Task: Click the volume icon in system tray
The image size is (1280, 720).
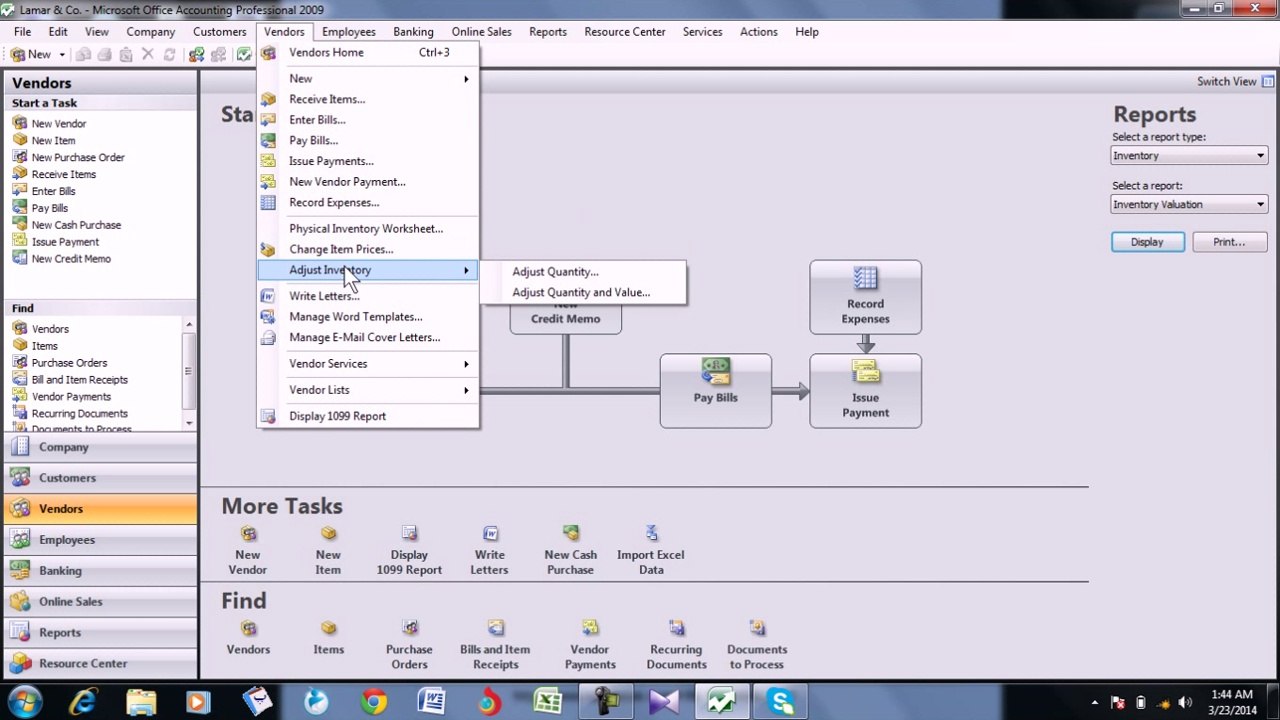Action: click(x=1185, y=703)
